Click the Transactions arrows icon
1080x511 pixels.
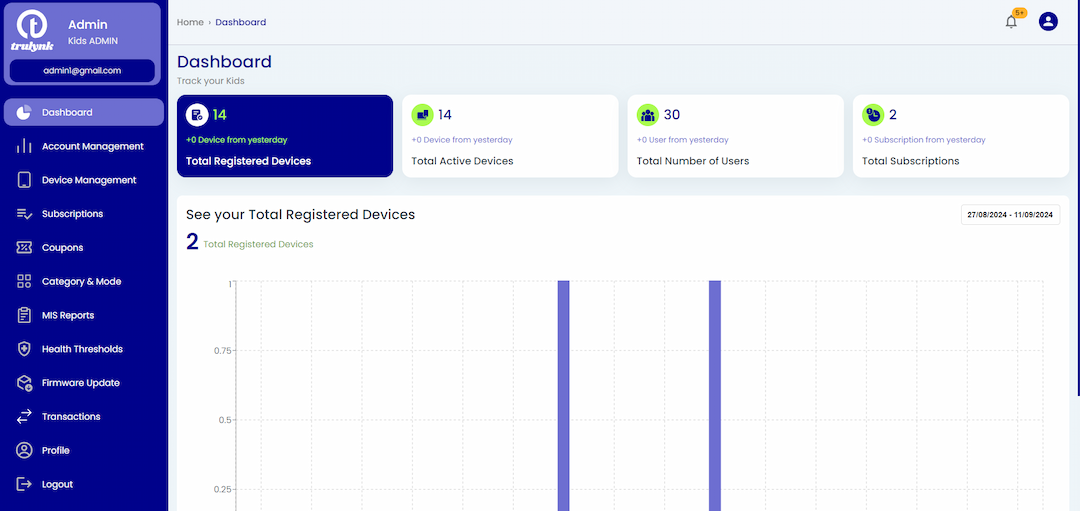pyautogui.click(x=24, y=416)
